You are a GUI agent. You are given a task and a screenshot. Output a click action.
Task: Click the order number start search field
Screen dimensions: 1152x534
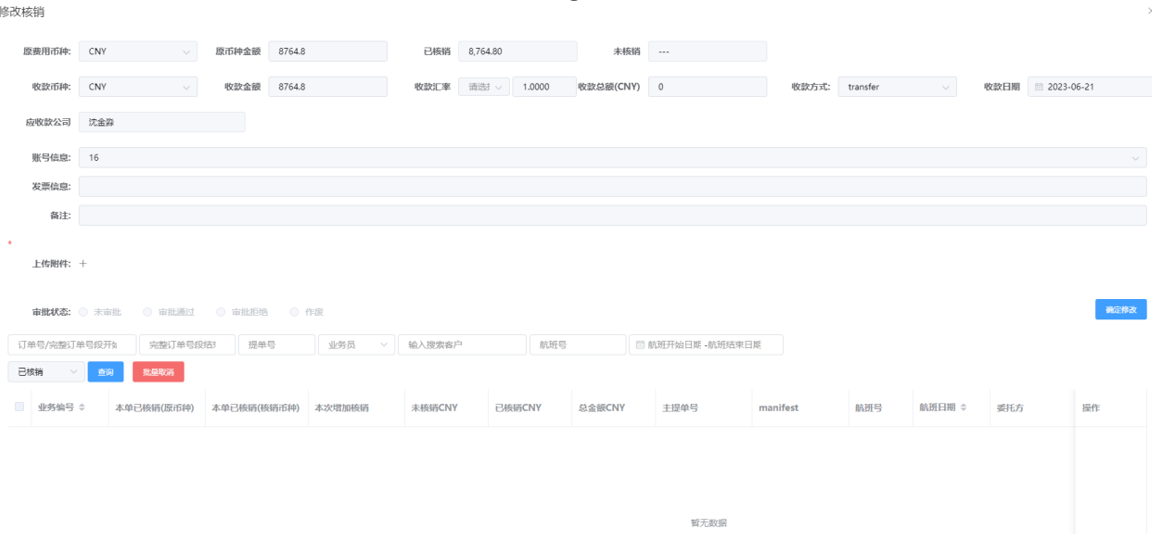tap(72, 344)
